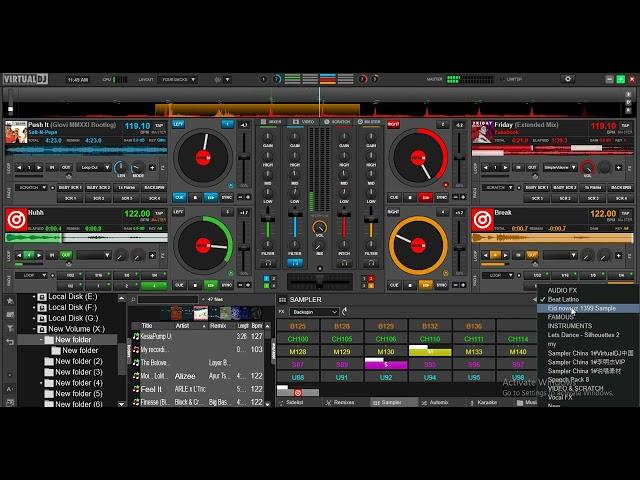Viewport: 640px width, 480px height.
Task: Toggle the first mixer channel headphone cue
Action: [268, 263]
